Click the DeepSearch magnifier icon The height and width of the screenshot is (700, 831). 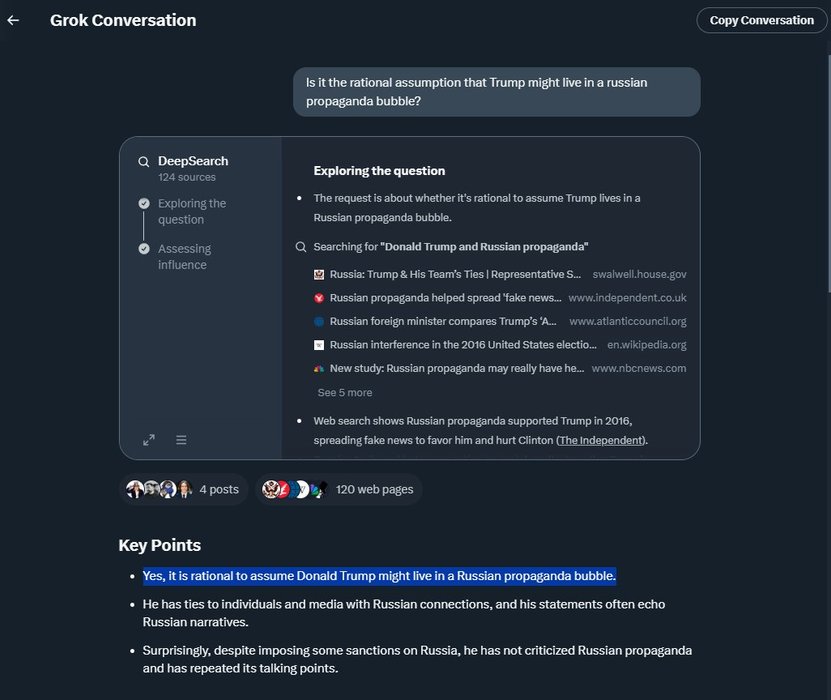point(145,161)
